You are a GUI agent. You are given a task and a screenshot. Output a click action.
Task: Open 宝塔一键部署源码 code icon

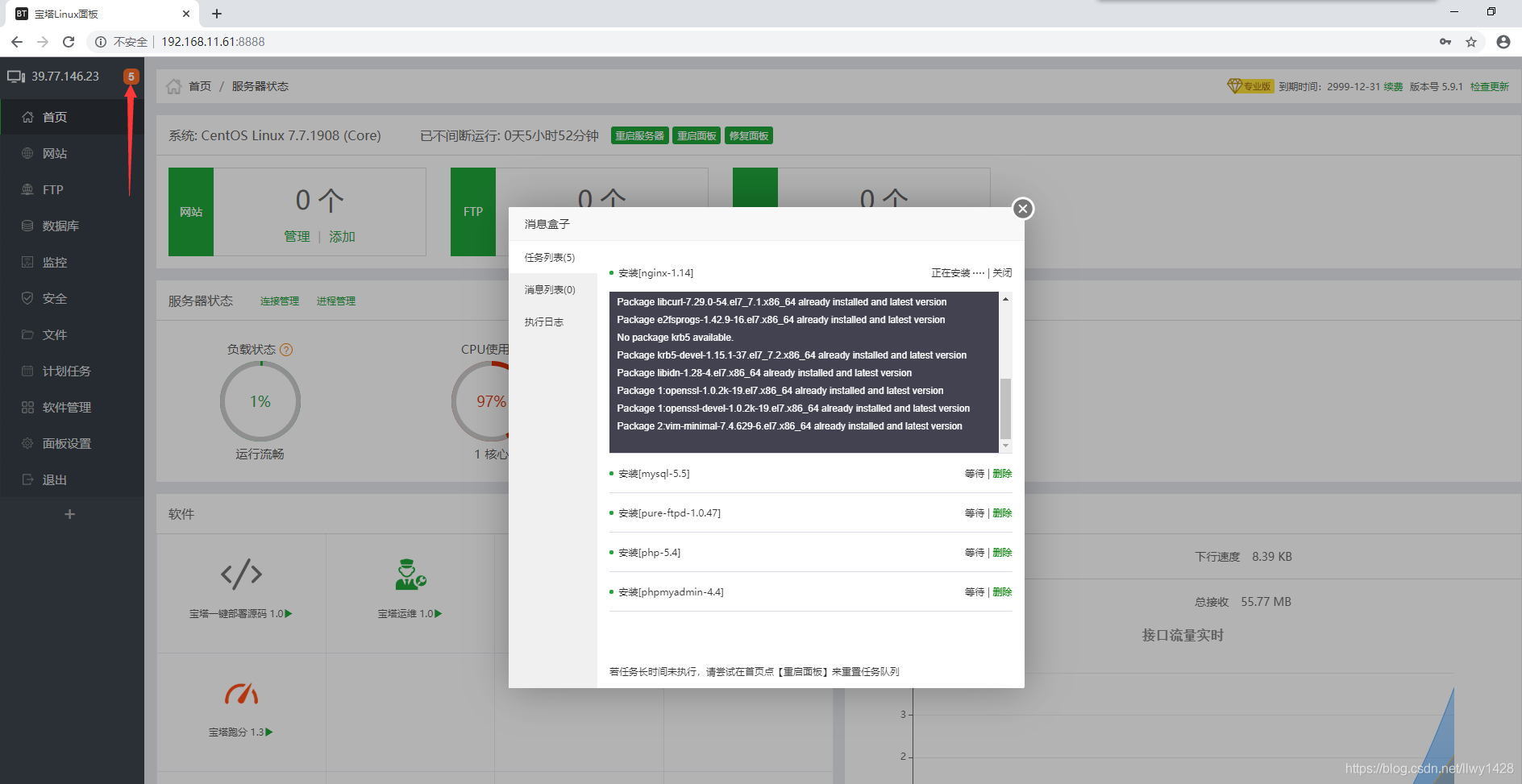(241, 575)
